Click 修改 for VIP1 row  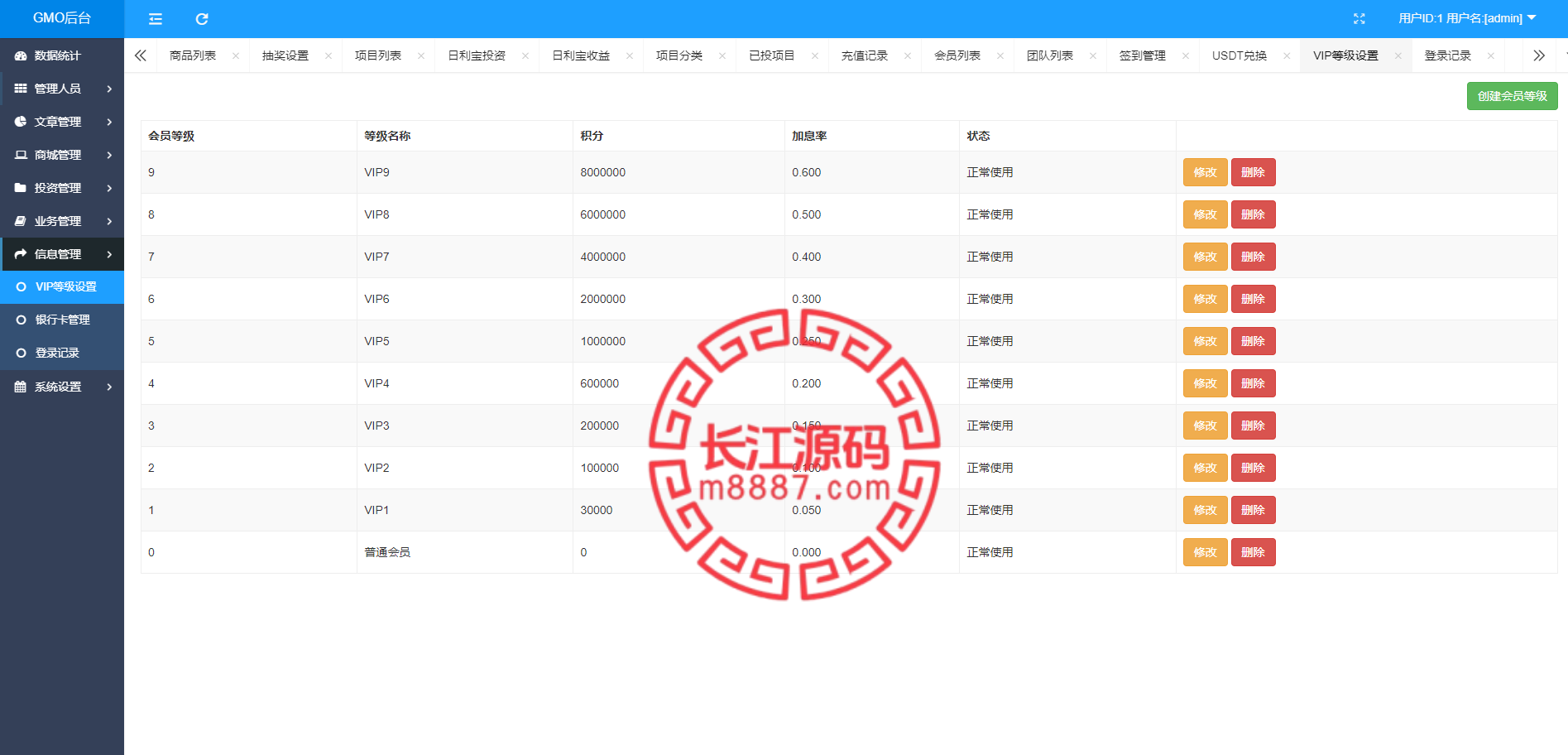(1205, 510)
